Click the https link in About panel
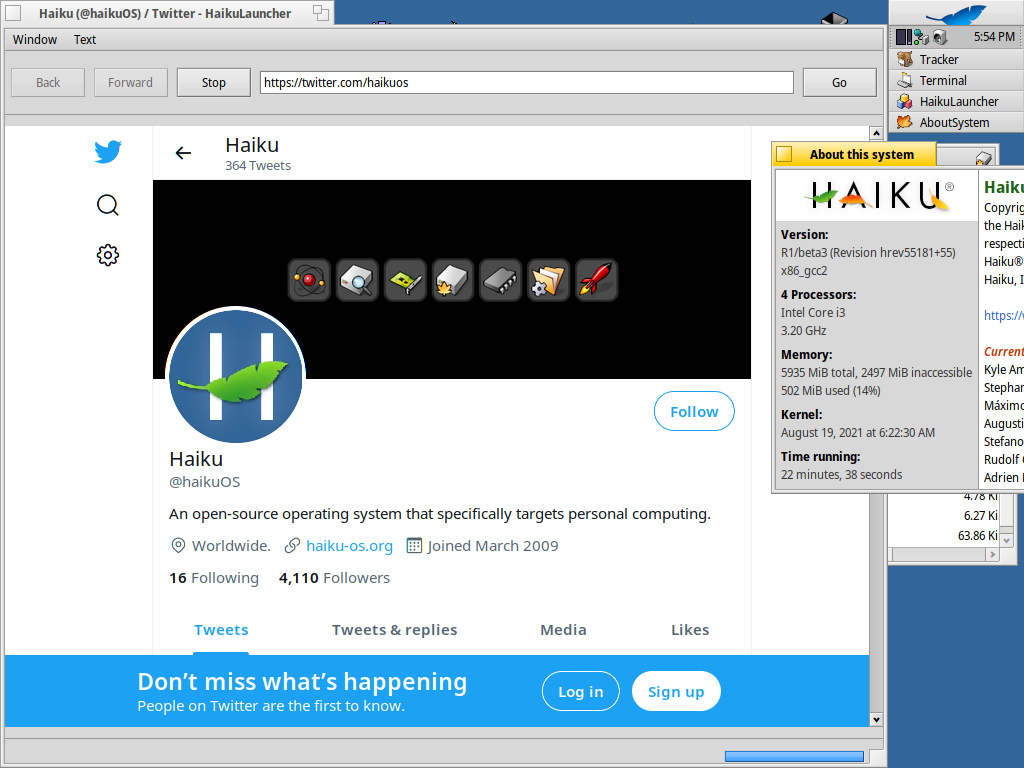 click(x=1004, y=315)
